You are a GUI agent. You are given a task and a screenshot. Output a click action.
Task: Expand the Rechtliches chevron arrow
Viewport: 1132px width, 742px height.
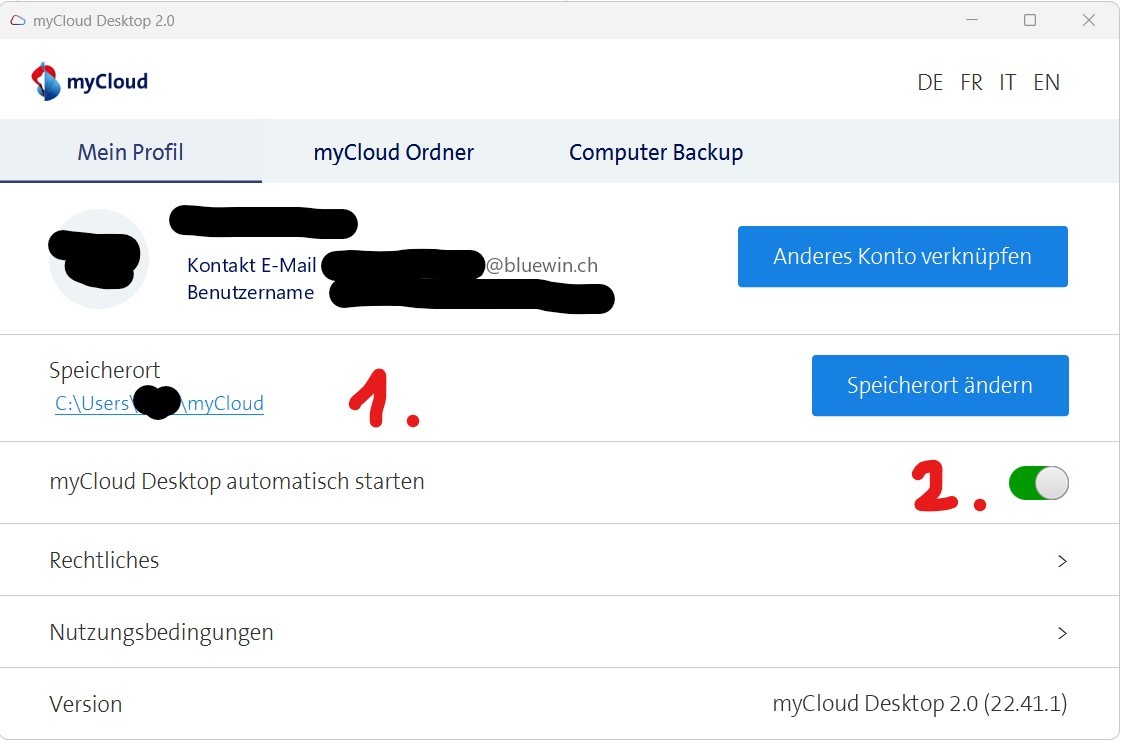click(x=1062, y=561)
